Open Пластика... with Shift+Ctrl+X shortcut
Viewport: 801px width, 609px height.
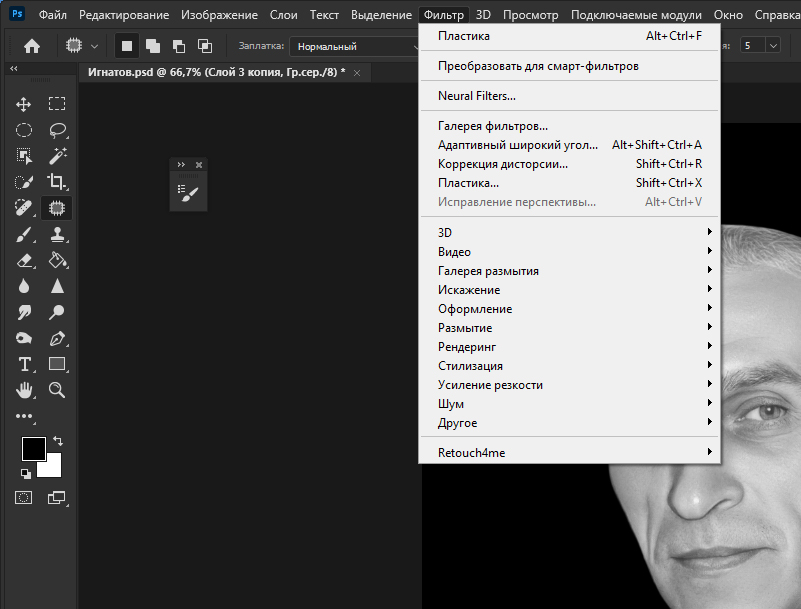pos(569,182)
